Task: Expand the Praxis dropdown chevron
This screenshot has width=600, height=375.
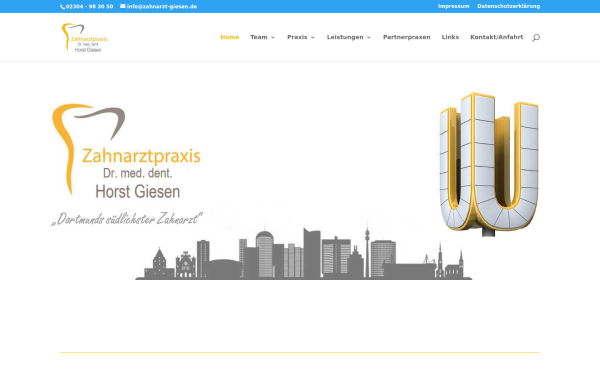Action: (x=313, y=38)
